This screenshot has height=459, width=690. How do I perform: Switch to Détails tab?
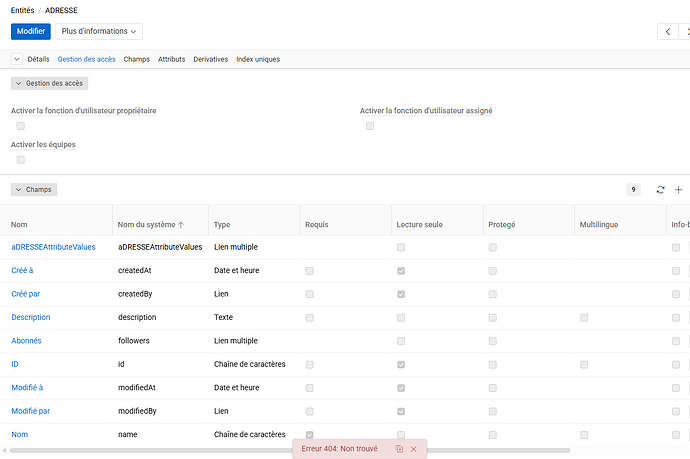(x=38, y=59)
